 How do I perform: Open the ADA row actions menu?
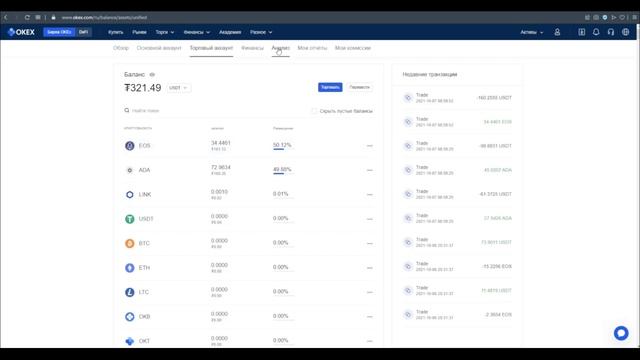click(x=369, y=170)
